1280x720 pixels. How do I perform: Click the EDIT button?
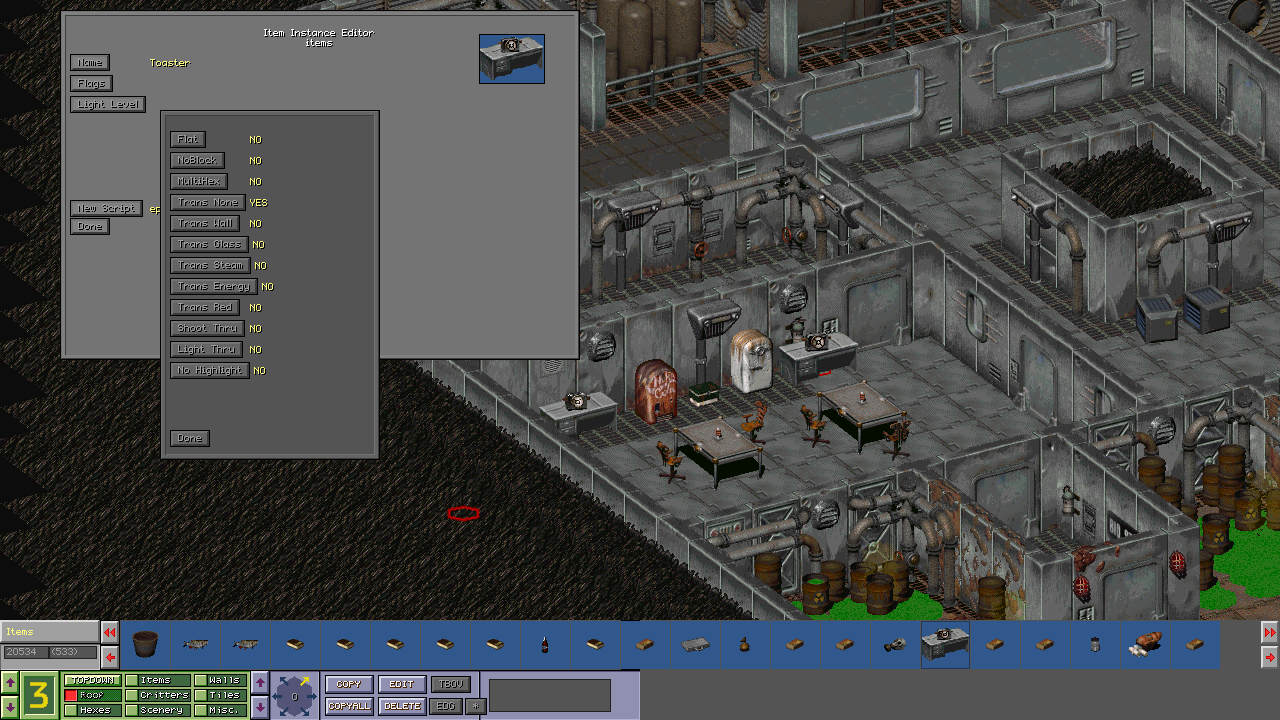click(402, 684)
